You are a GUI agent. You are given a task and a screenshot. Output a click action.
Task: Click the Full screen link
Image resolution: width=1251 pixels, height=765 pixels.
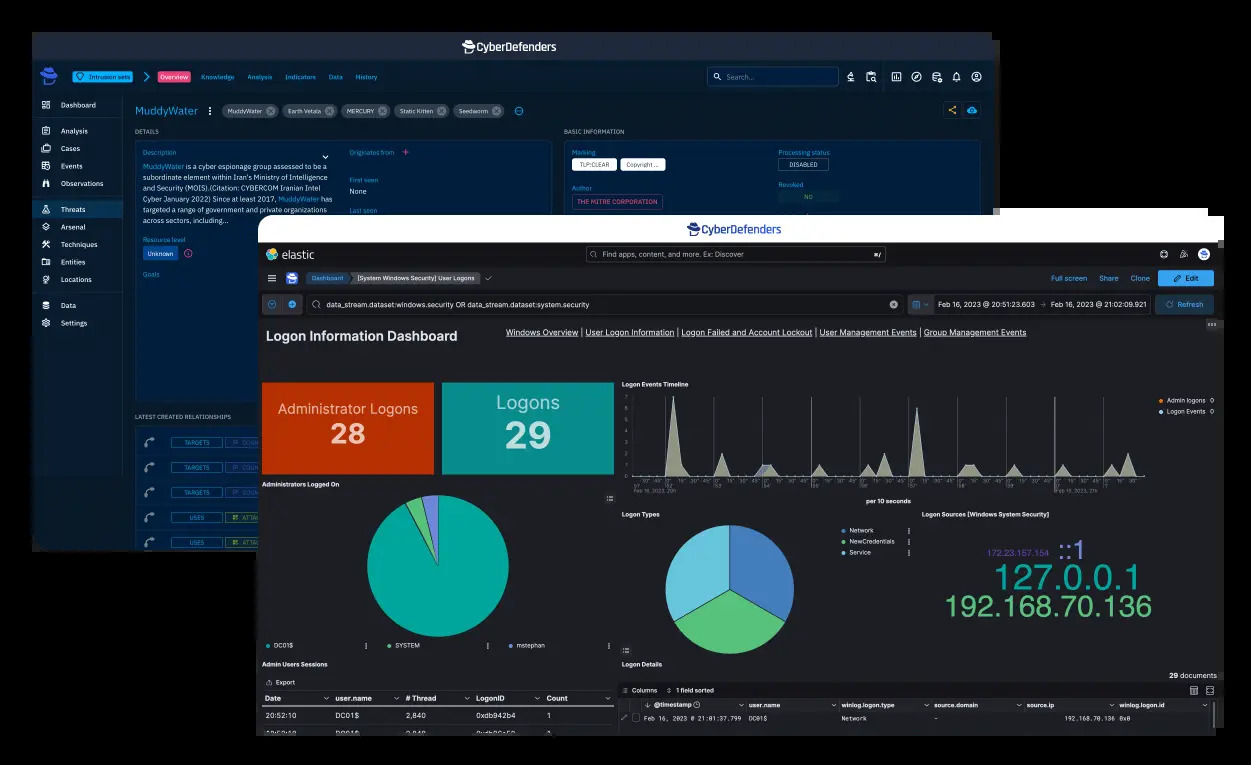[x=1069, y=278]
